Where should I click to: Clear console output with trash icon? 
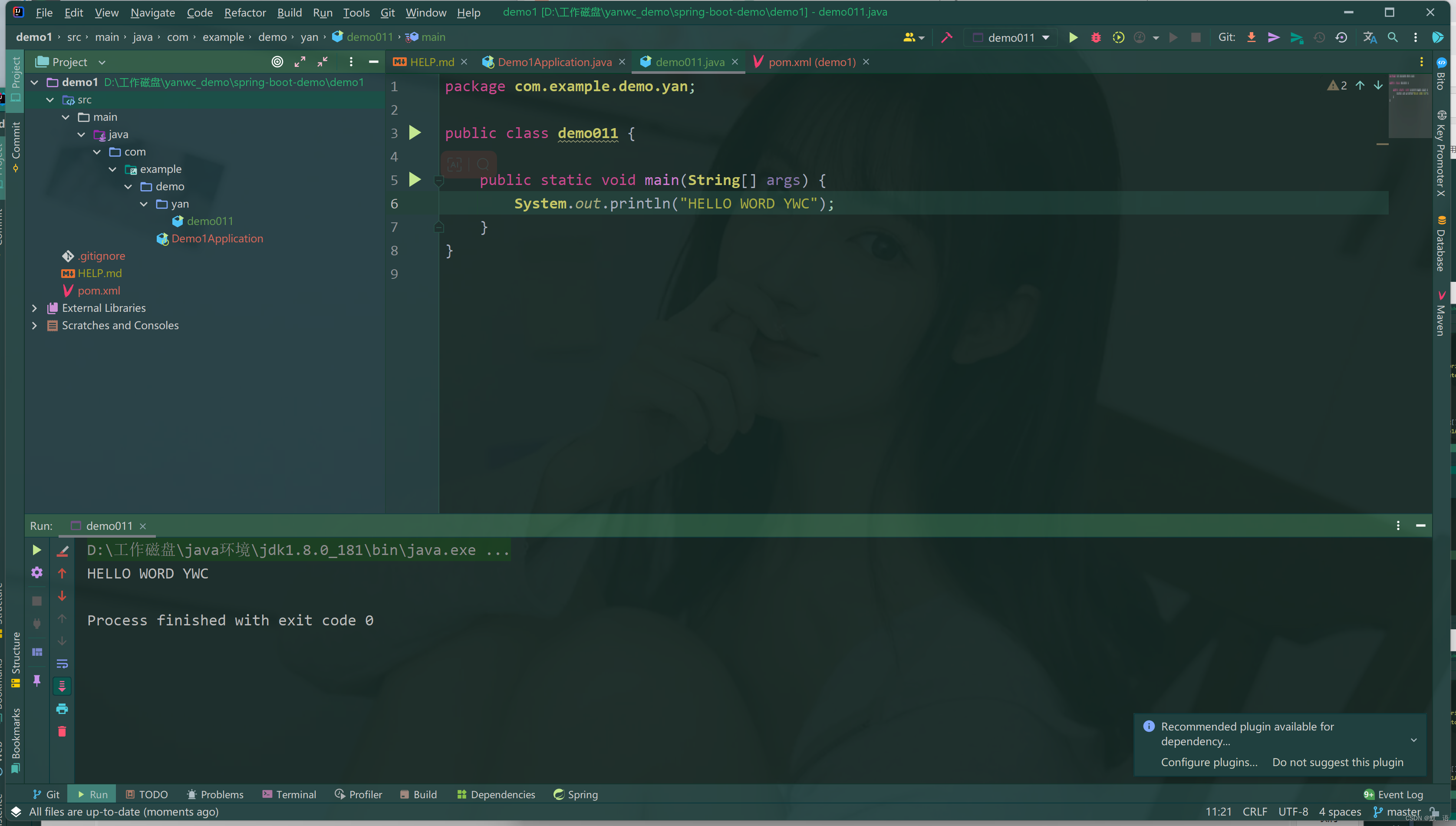[62, 731]
